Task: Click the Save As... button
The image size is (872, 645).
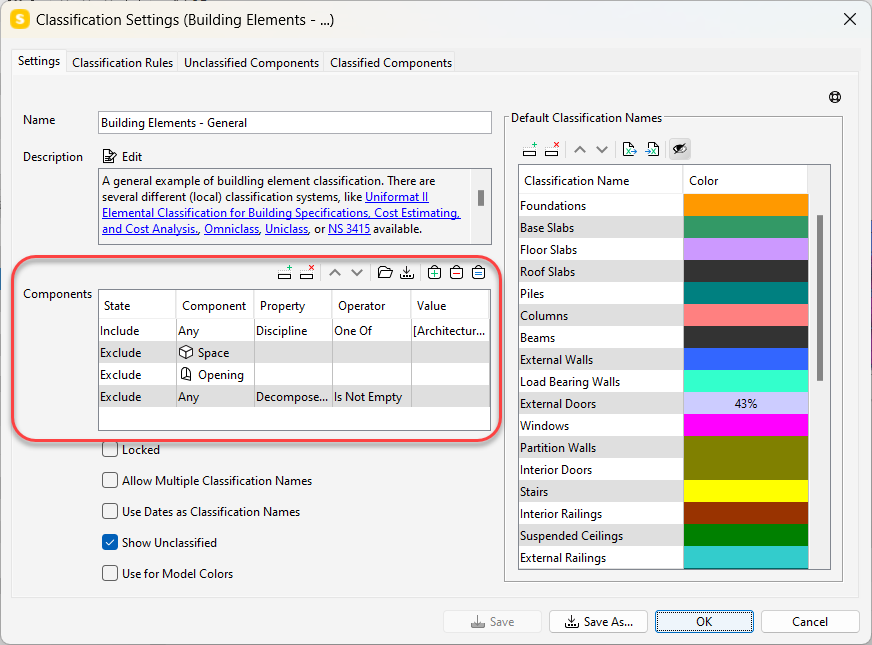Action: [x=598, y=622]
